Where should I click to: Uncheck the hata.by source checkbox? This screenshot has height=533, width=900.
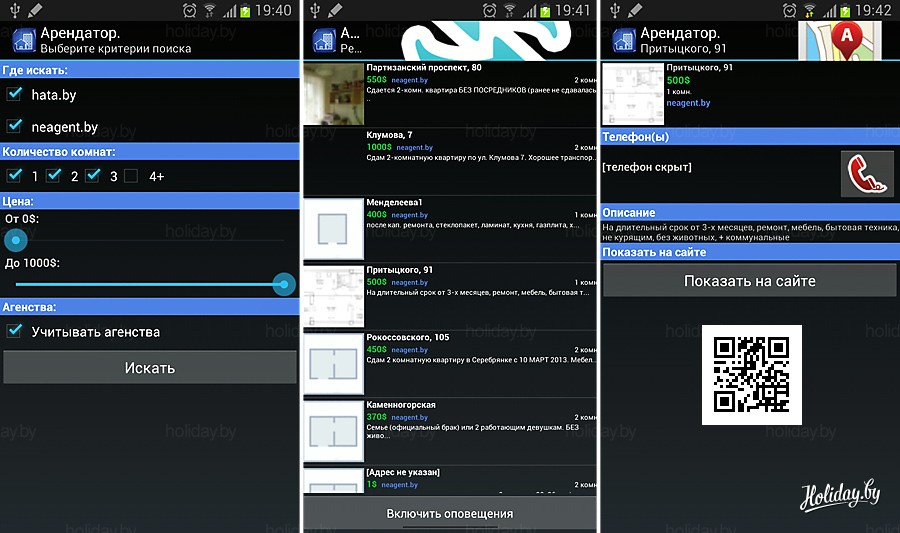(15, 95)
